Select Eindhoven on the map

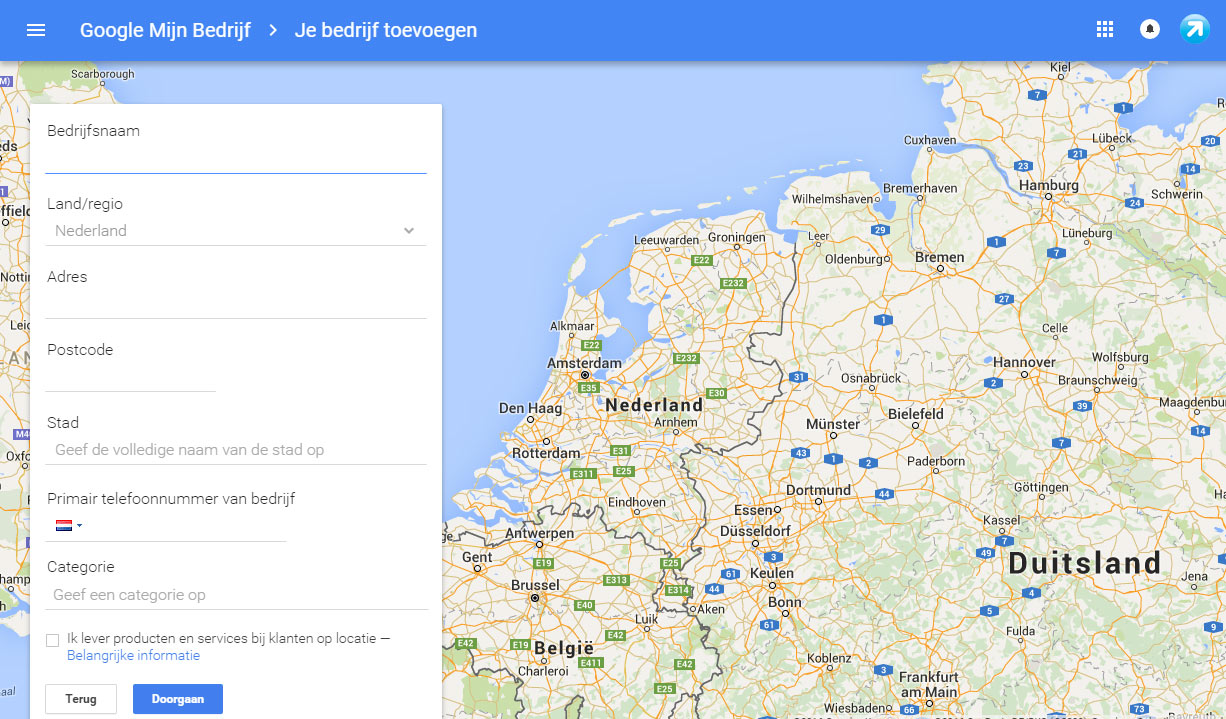(x=636, y=502)
